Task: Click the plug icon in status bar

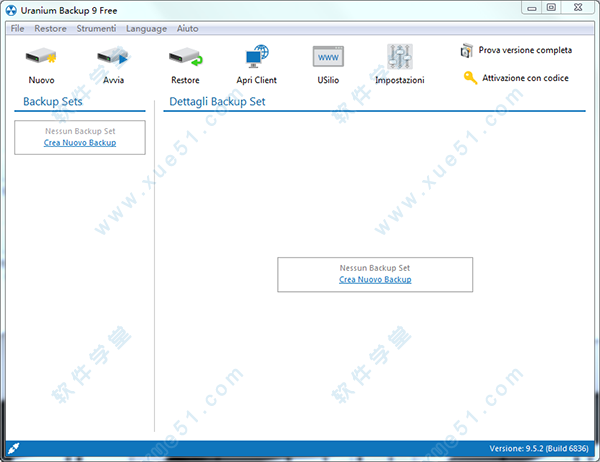Action: coord(13,447)
